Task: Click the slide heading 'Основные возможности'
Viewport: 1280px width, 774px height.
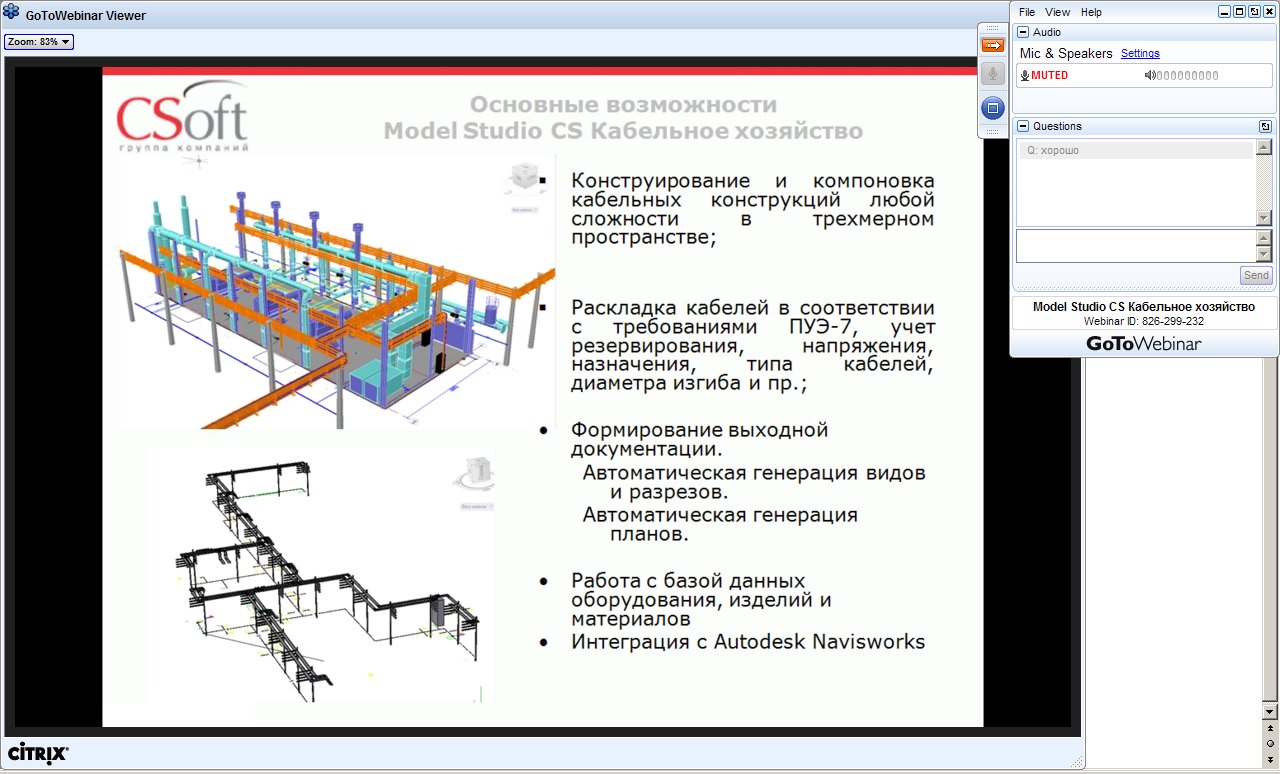Action: [623, 105]
